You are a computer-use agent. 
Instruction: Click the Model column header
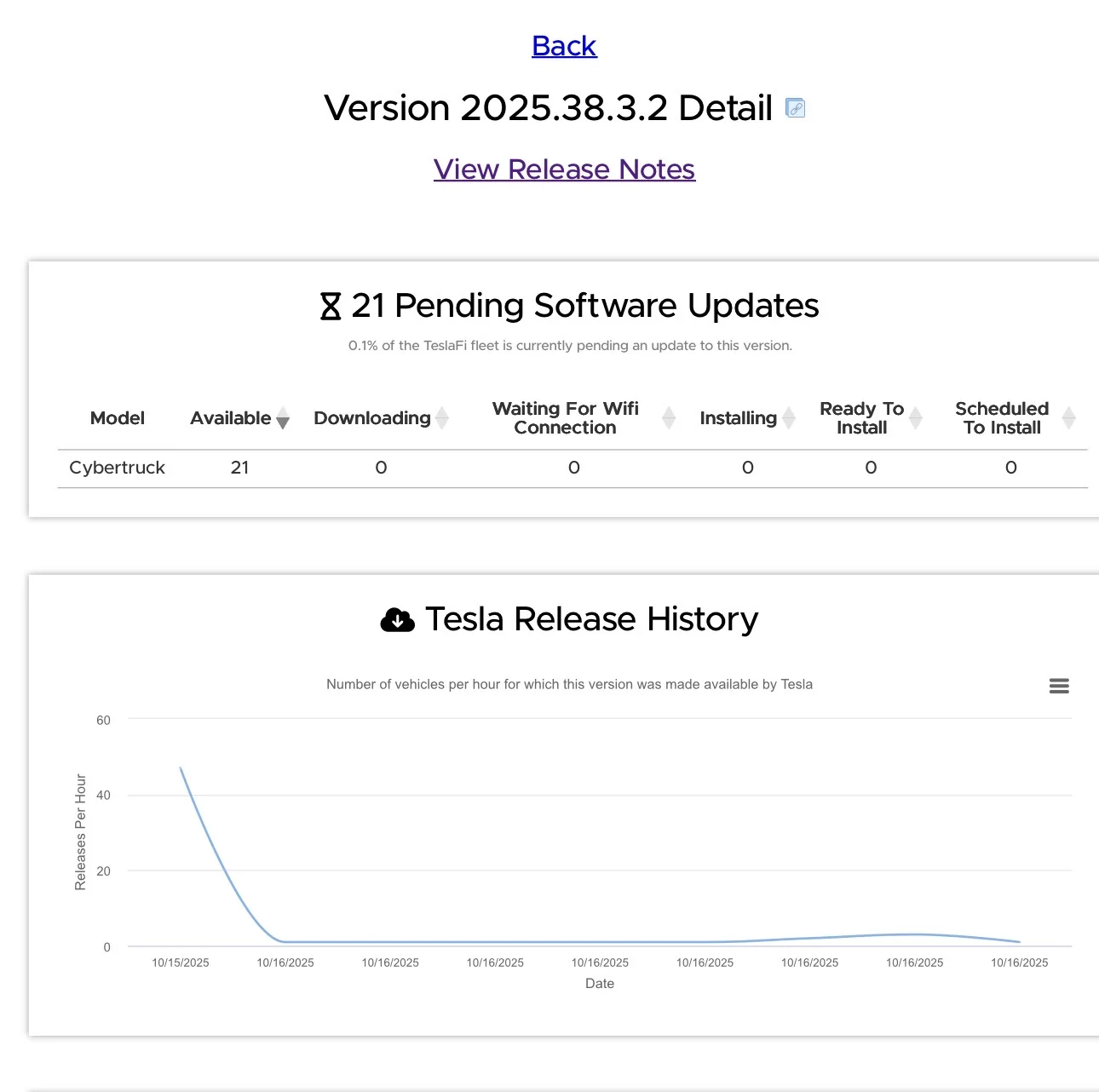(118, 418)
